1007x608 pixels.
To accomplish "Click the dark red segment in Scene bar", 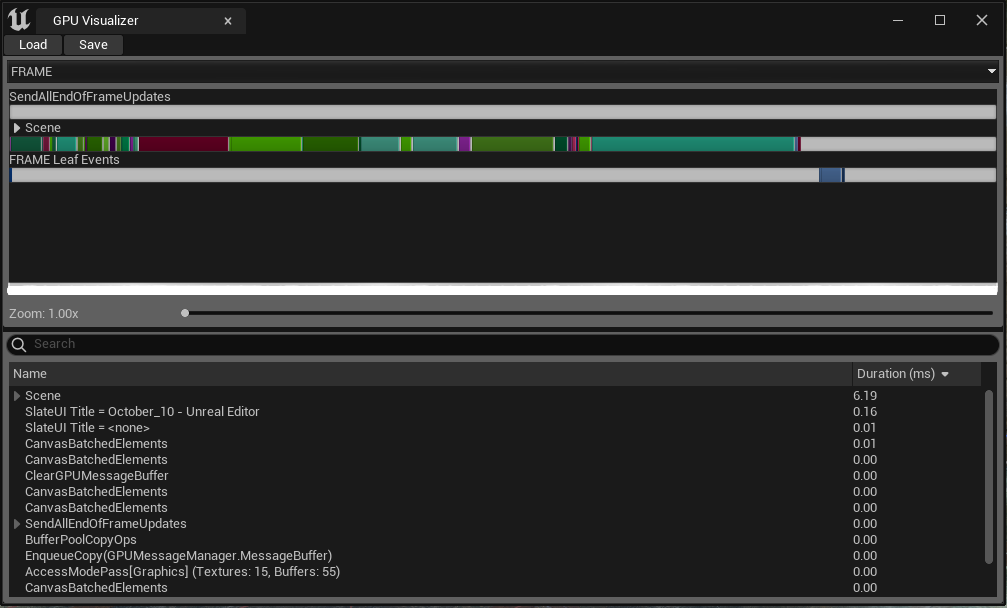I will pyautogui.click(x=184, y=144).
